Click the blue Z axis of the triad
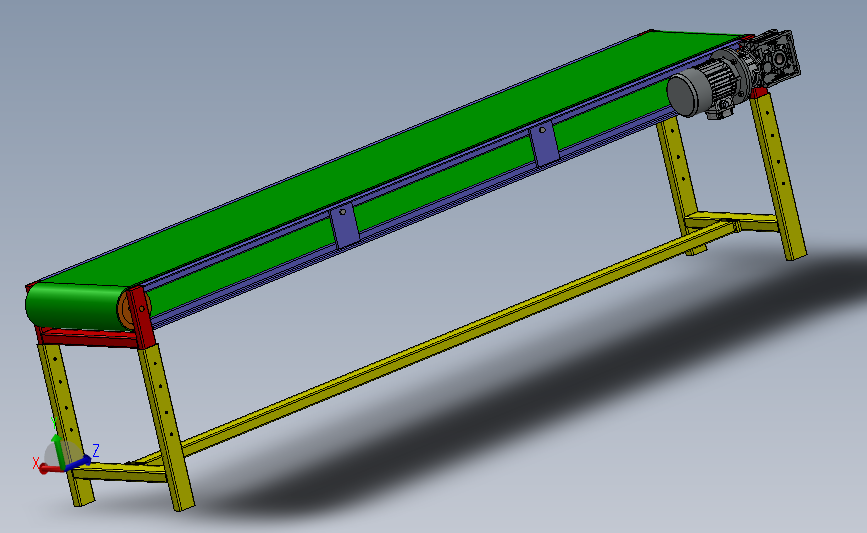This screenshot has height=533, width=867. coord(79,462)
